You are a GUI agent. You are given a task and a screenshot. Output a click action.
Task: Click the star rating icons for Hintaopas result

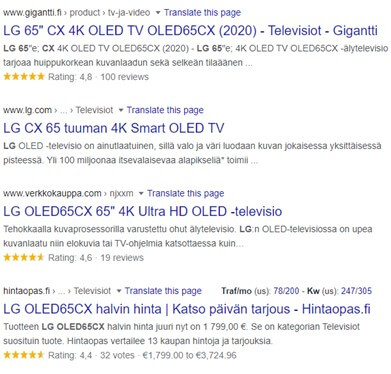[24, 355]
